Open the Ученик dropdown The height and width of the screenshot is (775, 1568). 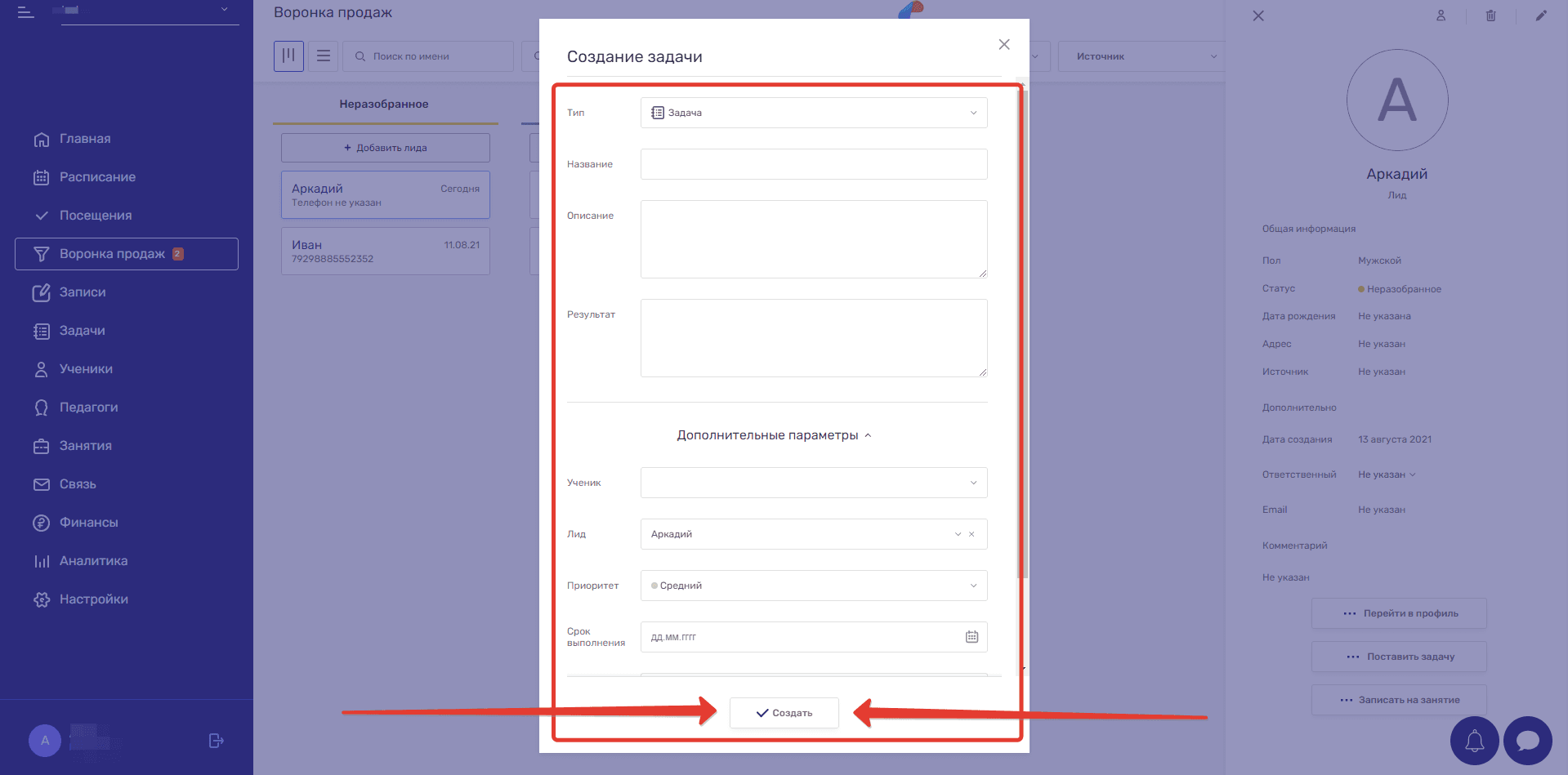coord(813,483)
